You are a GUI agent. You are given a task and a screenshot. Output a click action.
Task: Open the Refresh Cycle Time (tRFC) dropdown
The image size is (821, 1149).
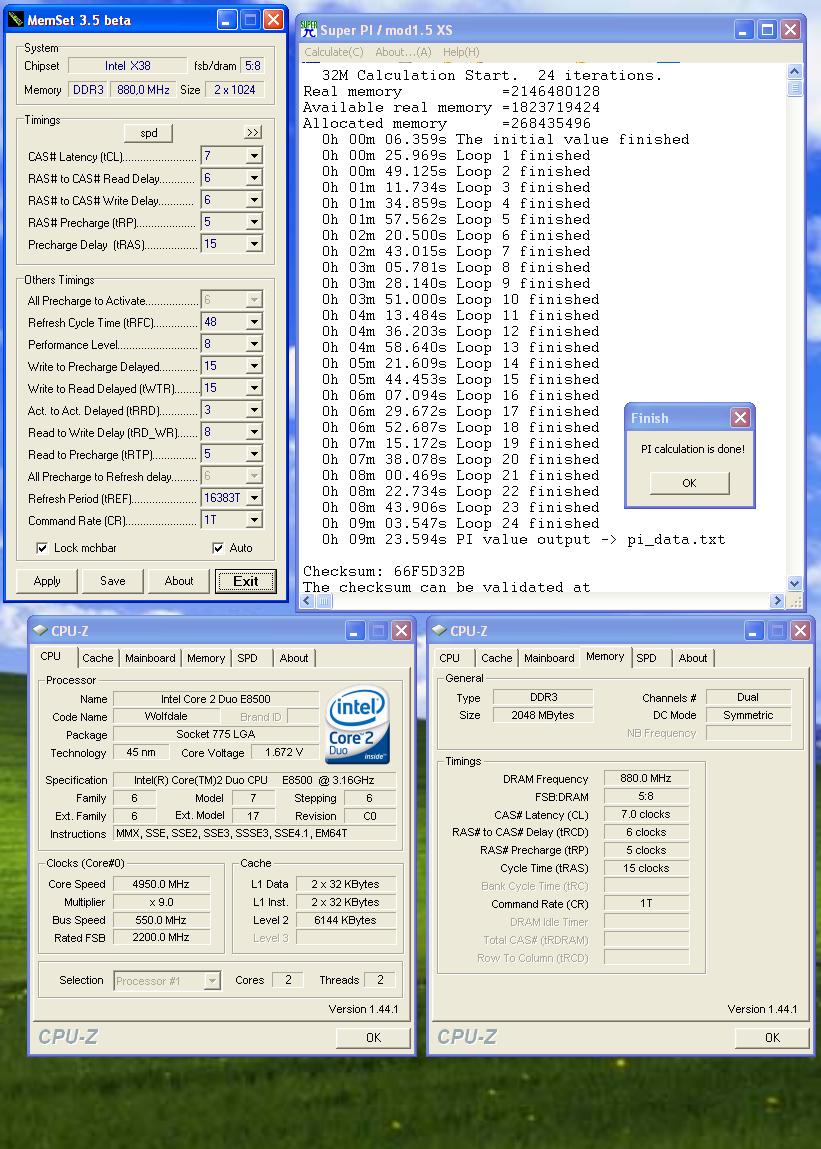pyautogui.click(x=254, y=322)
